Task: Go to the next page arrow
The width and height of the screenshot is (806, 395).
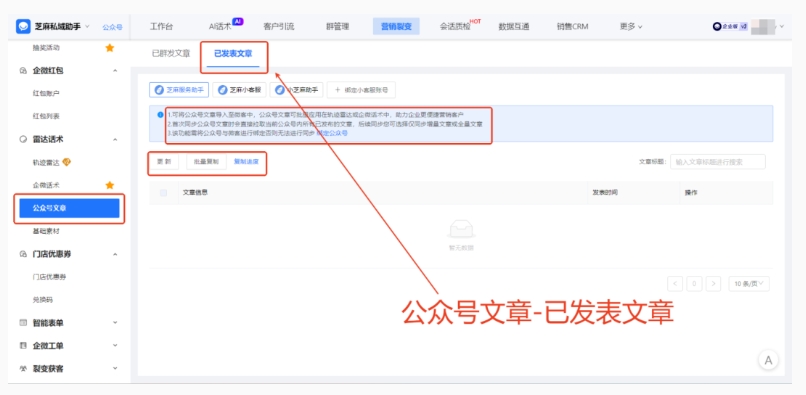Action: pos(713,283)
